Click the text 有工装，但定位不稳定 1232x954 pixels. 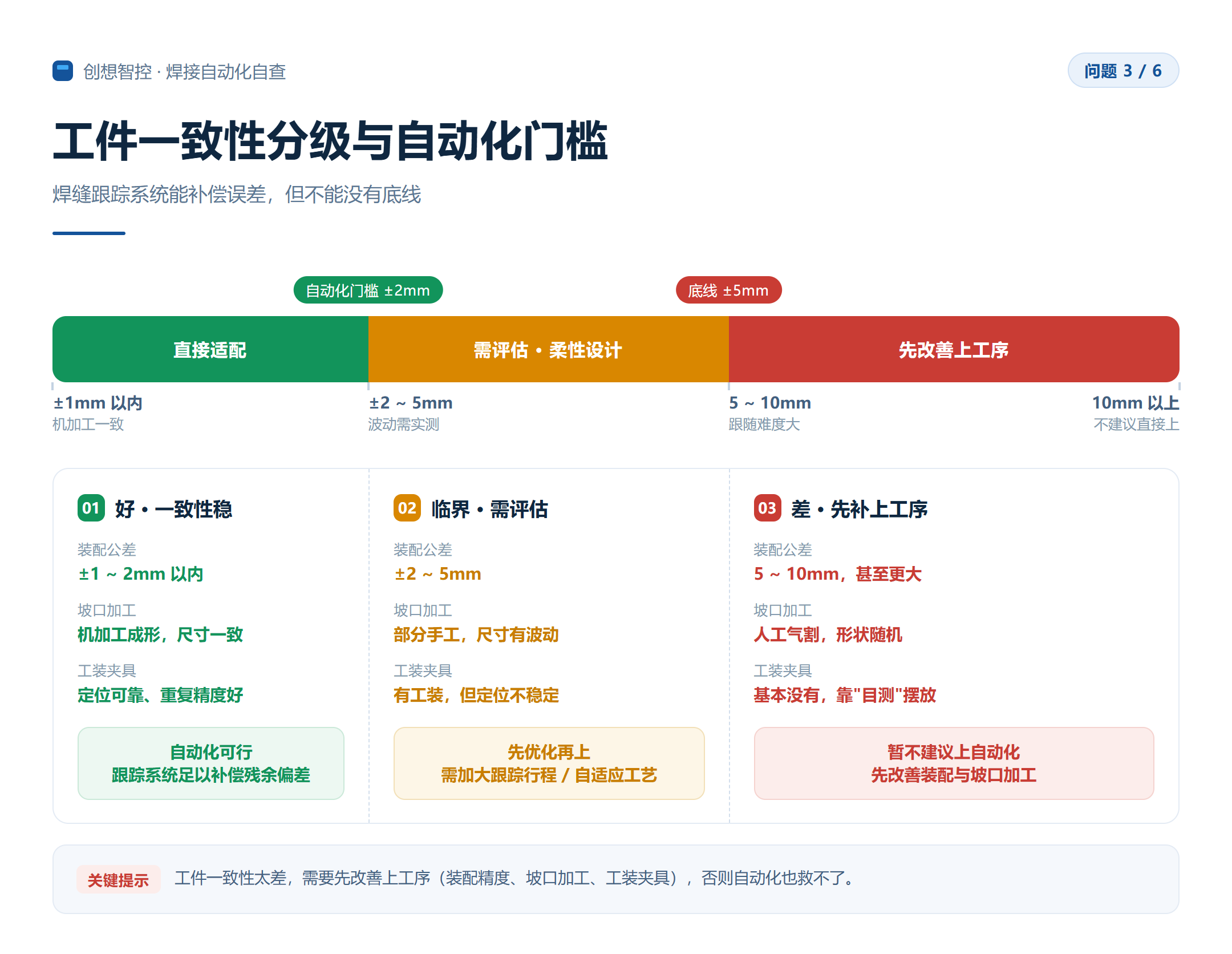click(476, 695)
